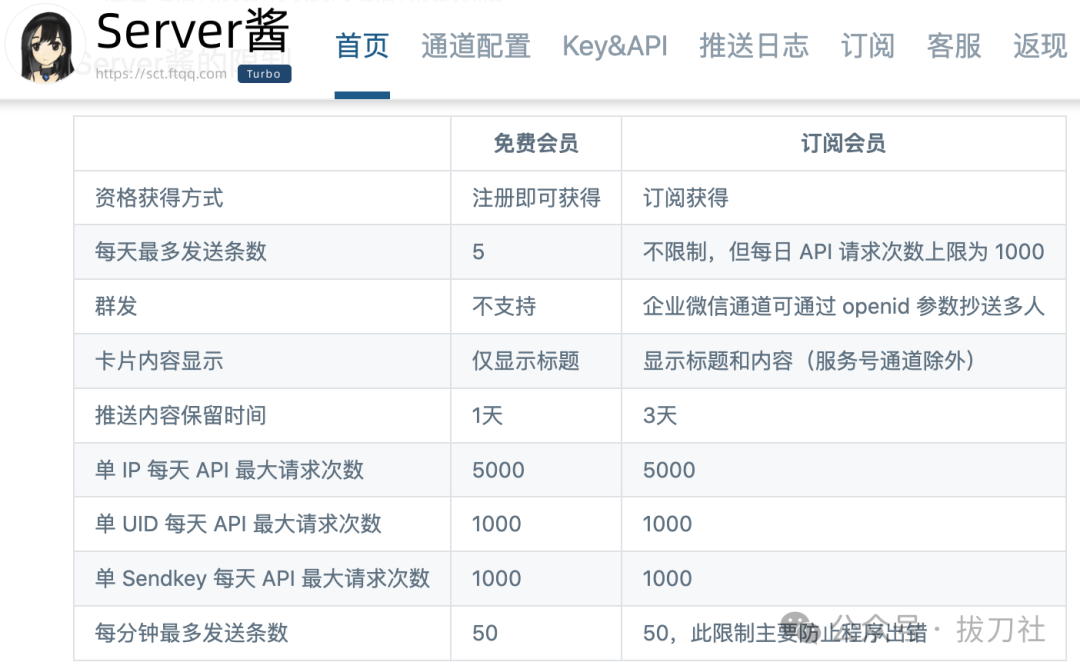Open the 通道配置 tab
The width and height of the screenshot is (1080, 672).
[x=476, y=46]
